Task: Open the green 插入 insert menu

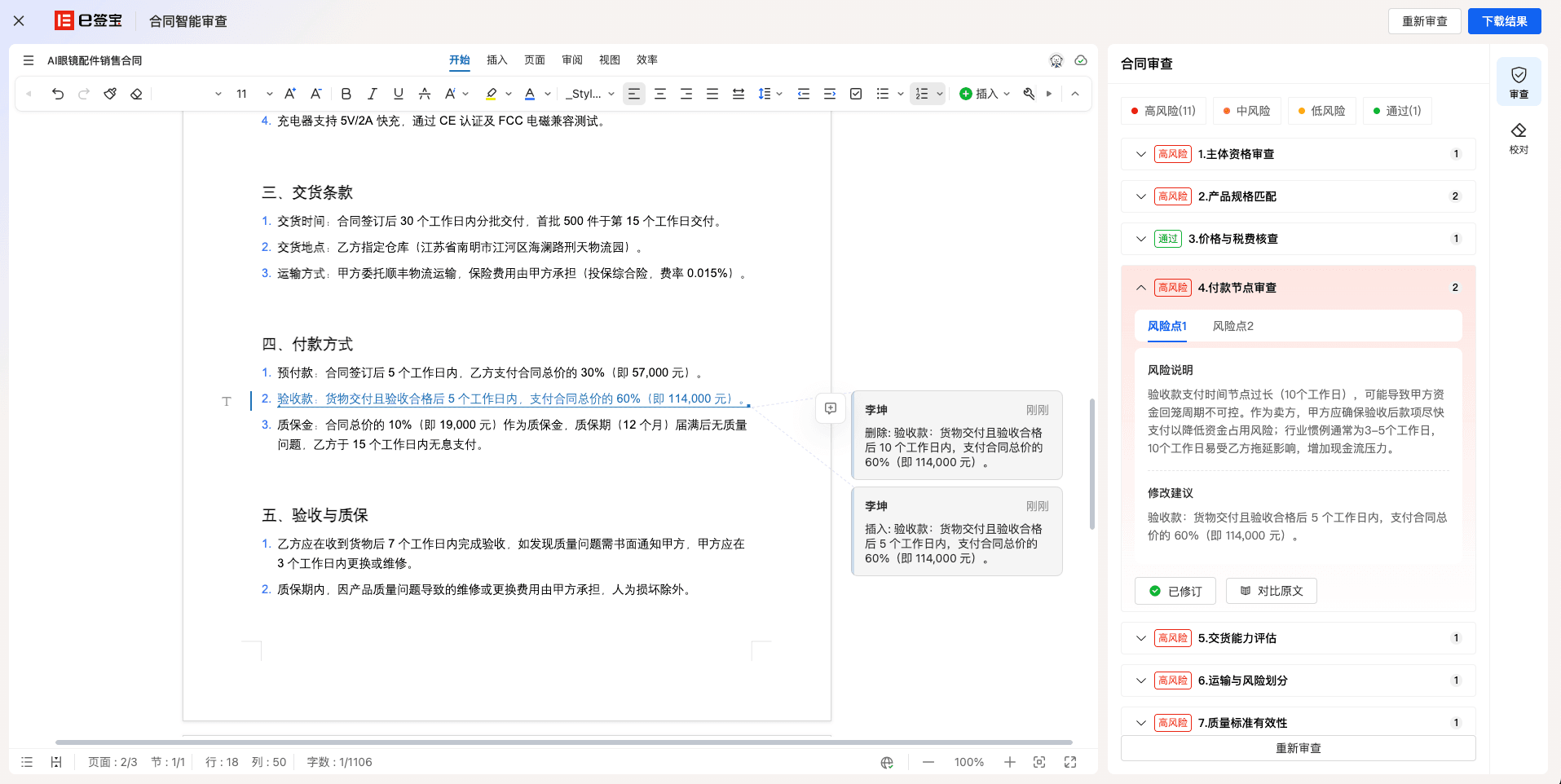Action: (985, 94)
